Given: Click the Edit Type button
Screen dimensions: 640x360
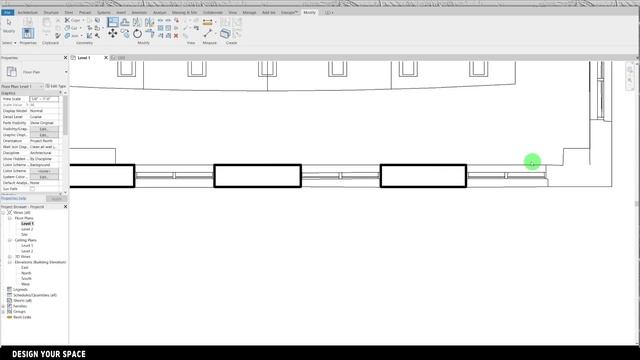Looking at the screenshot, I should pos(56,87).
